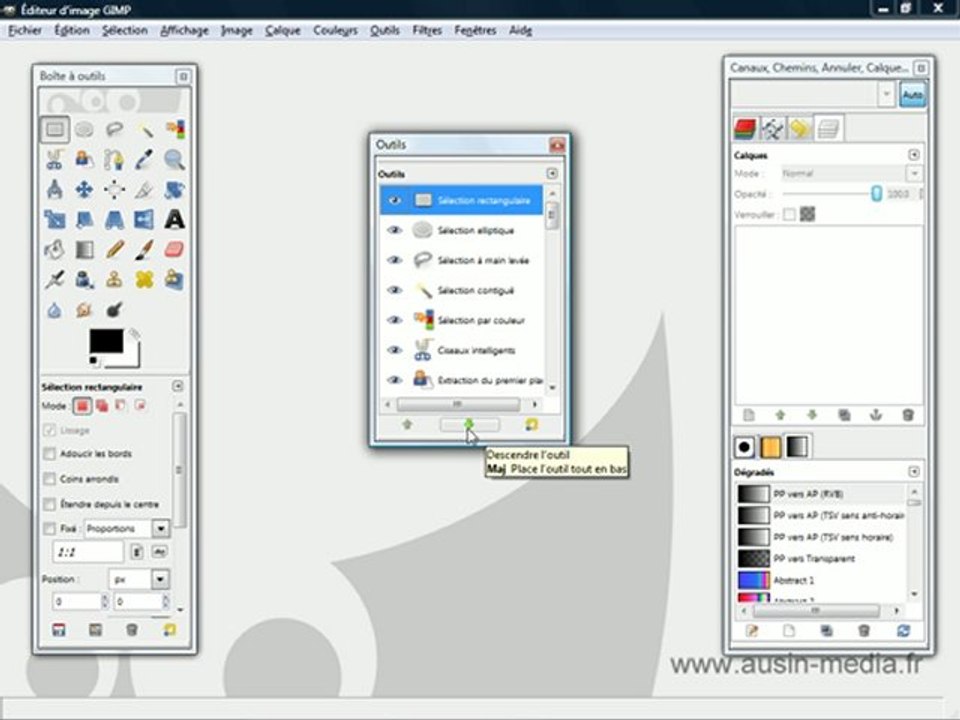Enable the Adoucir les bords checkbox
The height and width of the screenshot is (720, 960).
(50, 454)
